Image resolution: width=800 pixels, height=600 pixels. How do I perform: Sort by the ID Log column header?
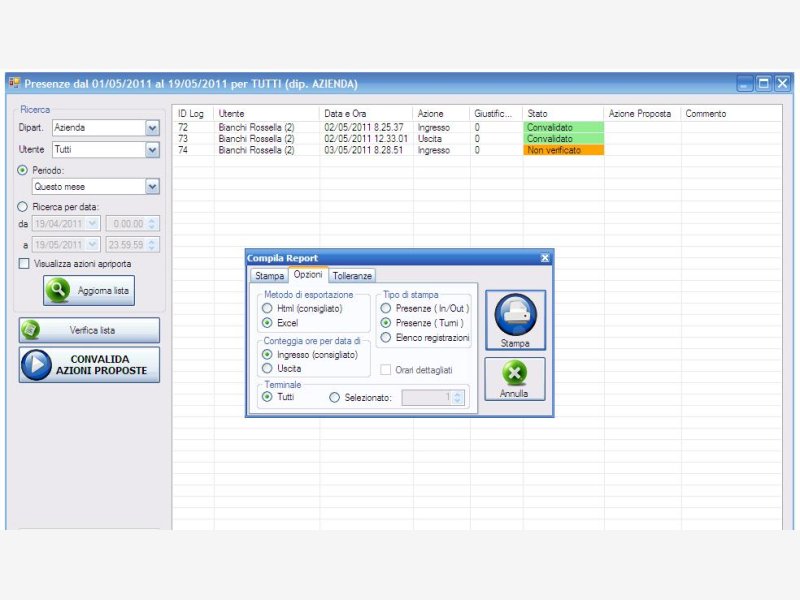coord(193,113)
